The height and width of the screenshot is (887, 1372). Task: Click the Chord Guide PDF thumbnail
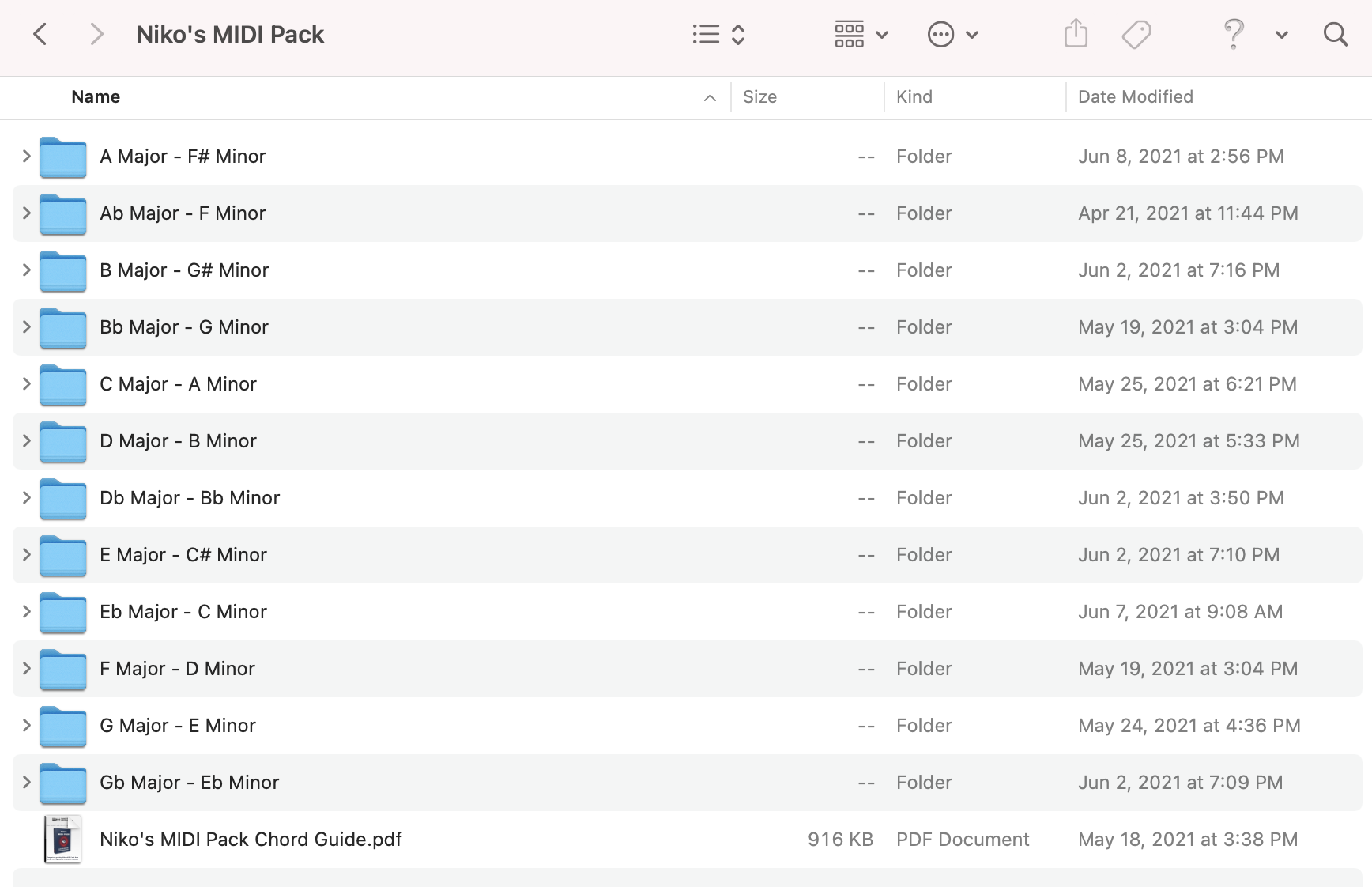click(63, 840)
